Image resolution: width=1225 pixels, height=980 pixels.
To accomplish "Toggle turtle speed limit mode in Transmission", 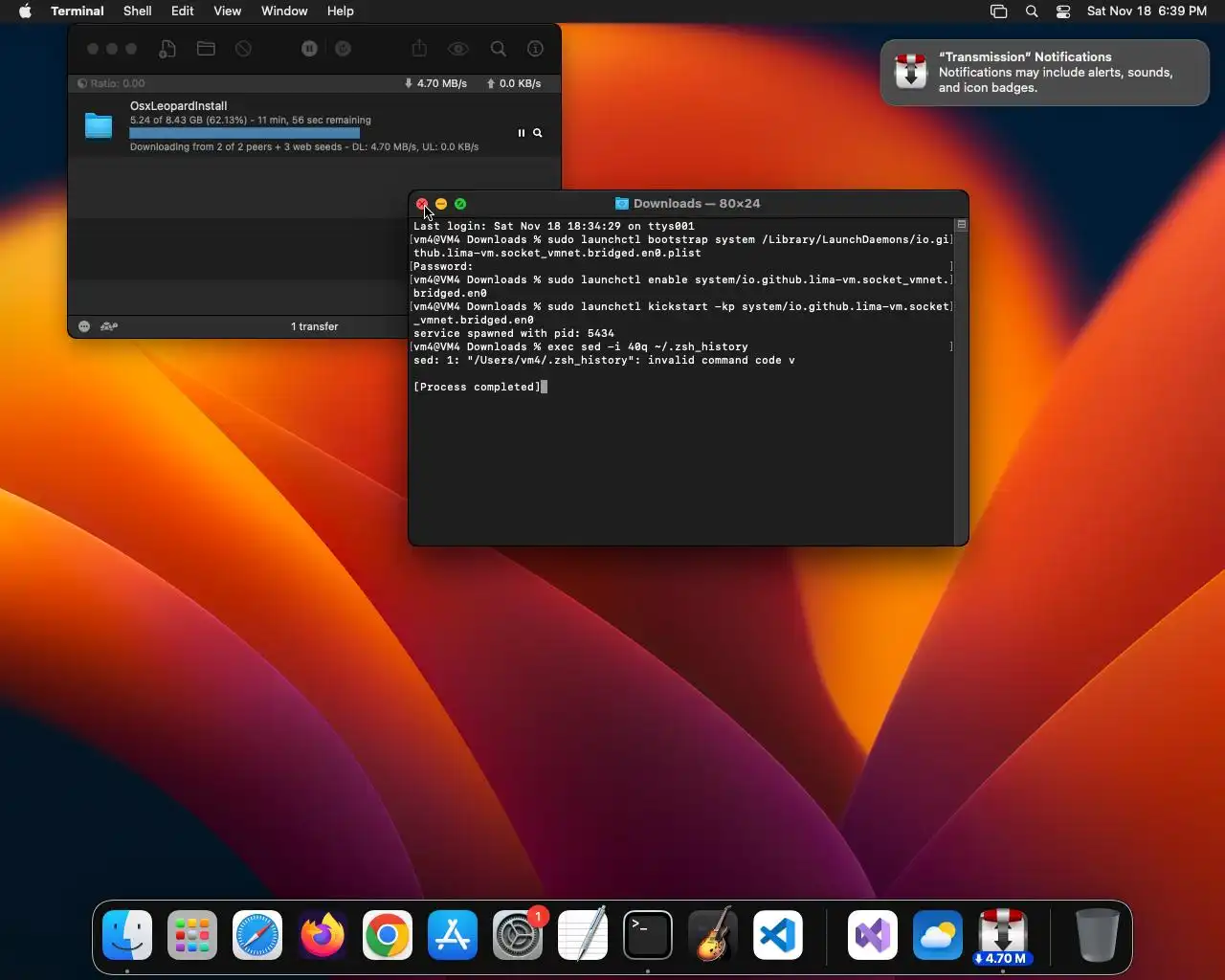I will point(109,326).
